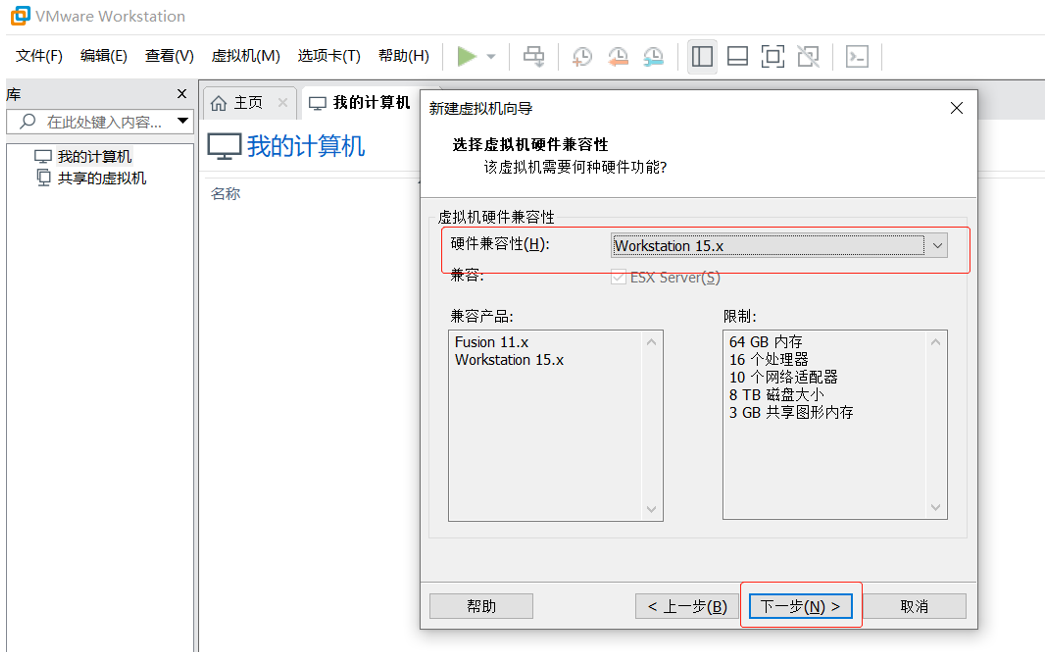Viewport: 1045px width, 652px height.
Task: Expand the library search filter dropdown arrow
Action: click(x=183, y=121)
